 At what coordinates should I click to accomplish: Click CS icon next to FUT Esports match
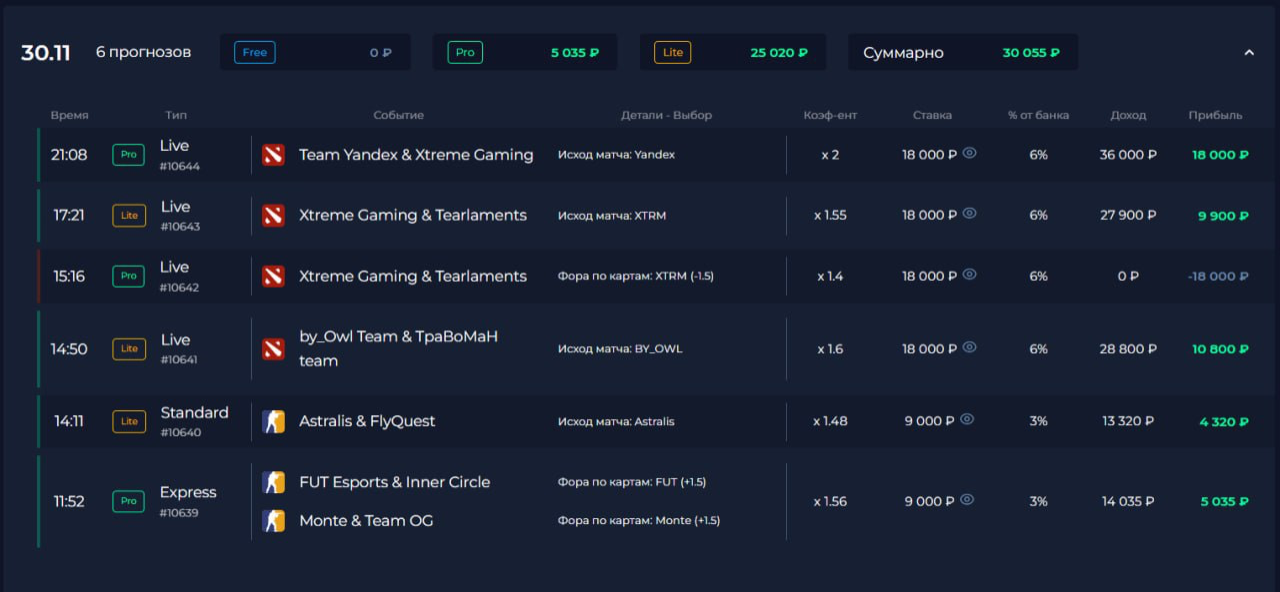(x=273, y=482)
